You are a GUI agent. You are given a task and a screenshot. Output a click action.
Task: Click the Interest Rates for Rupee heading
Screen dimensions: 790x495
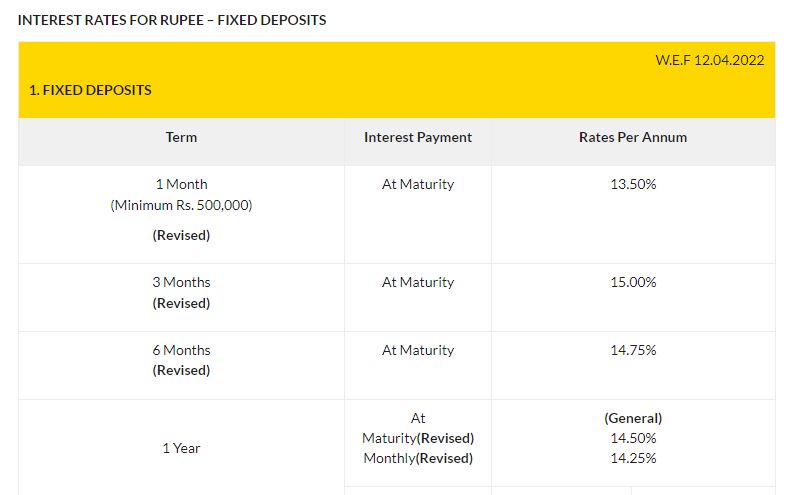[172, 20]
